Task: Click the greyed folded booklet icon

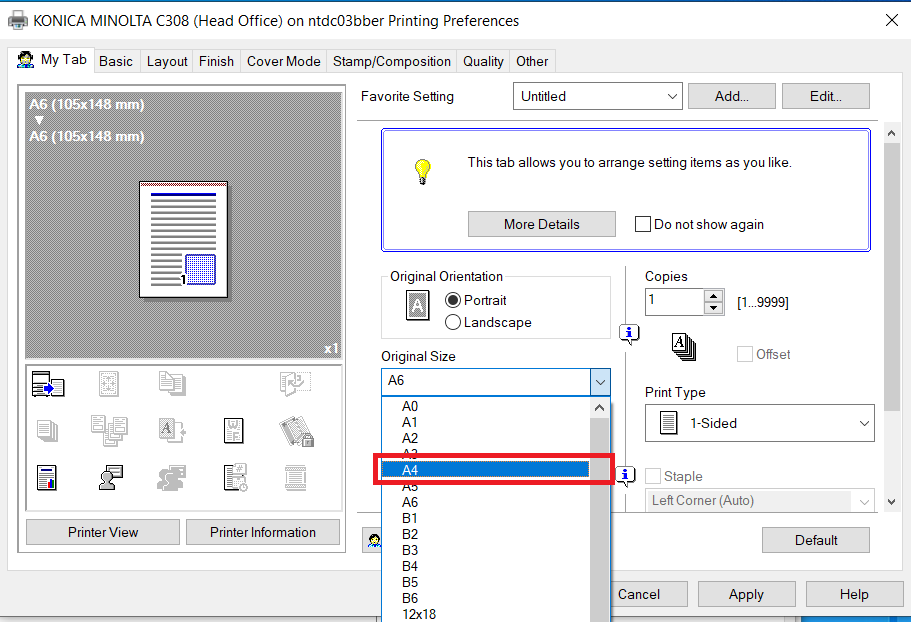Action: [295, 384]
